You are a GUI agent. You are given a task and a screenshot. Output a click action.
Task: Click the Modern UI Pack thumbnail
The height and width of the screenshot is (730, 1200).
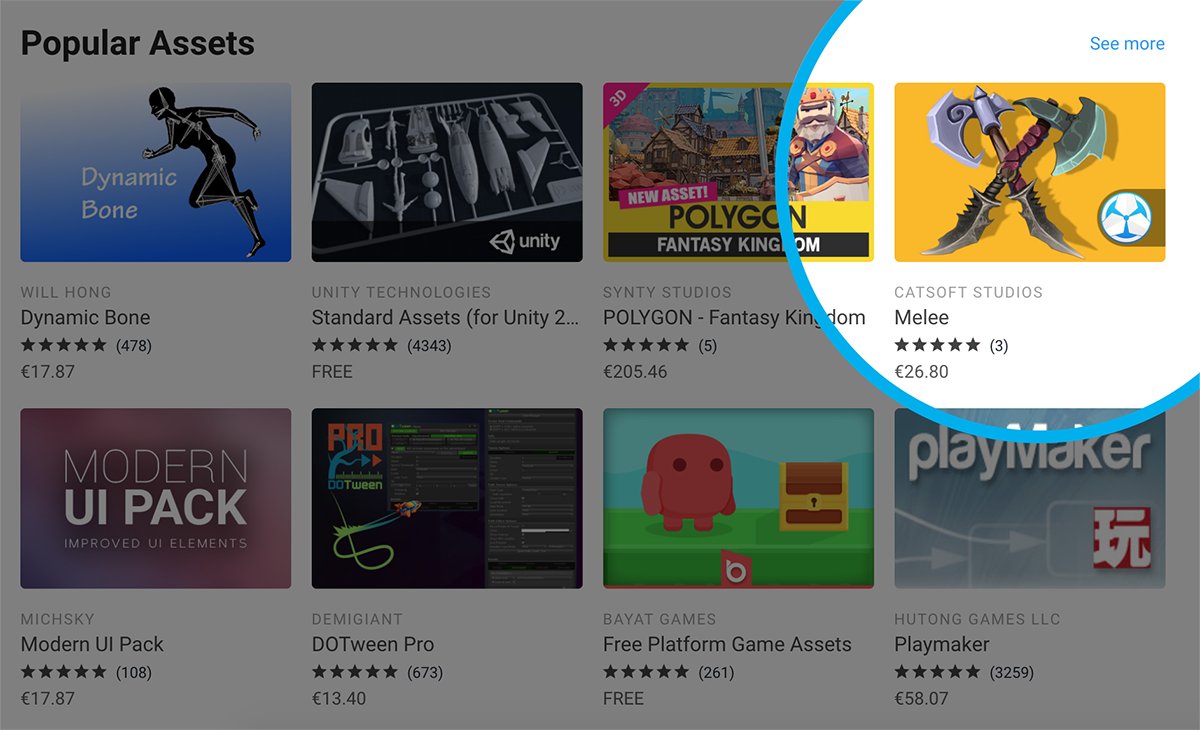(x=156, y=498)
